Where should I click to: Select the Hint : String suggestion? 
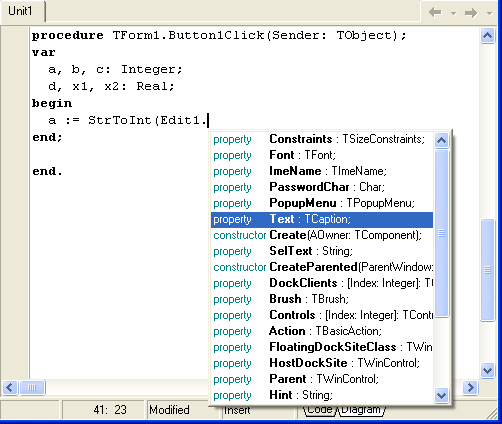click(322, 395)
